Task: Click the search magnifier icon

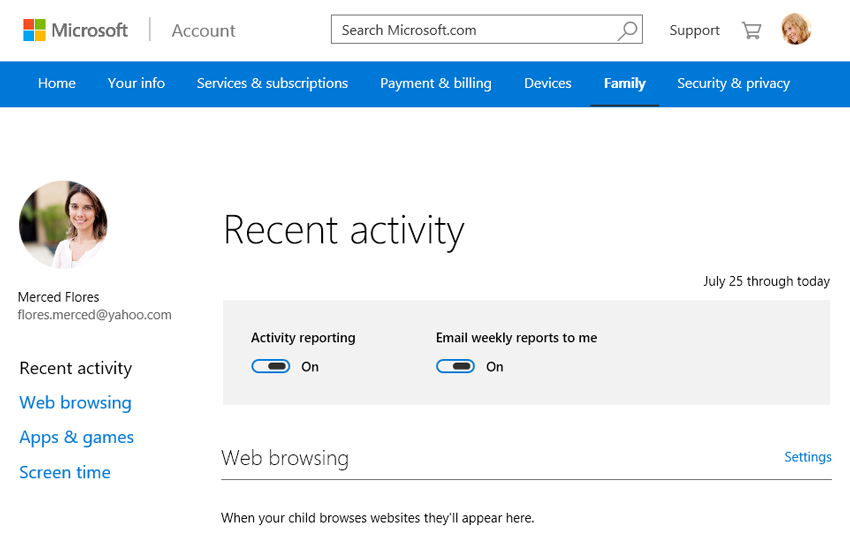Action: click(x=627, y=30)
